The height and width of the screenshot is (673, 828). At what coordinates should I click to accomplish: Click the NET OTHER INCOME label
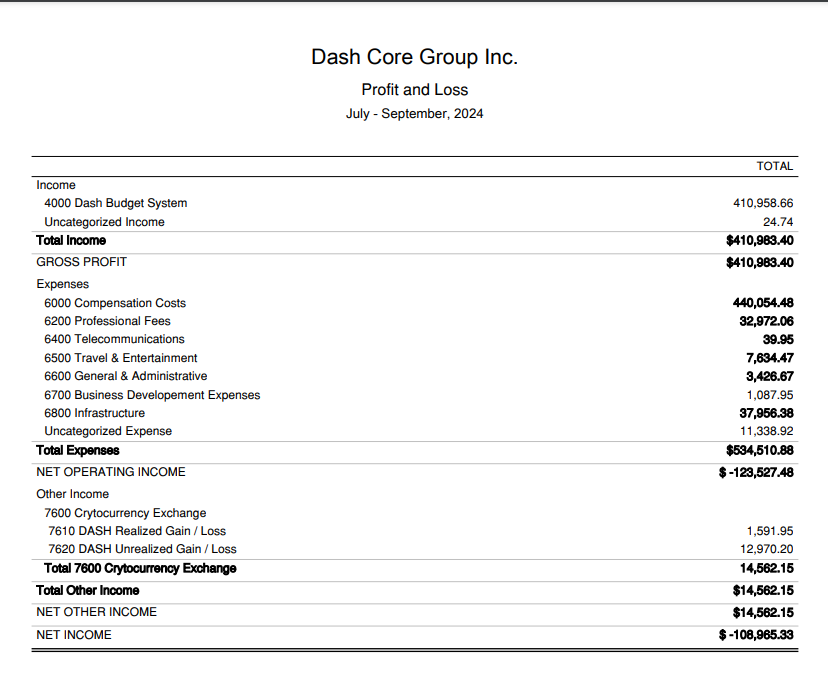(97, 612)
